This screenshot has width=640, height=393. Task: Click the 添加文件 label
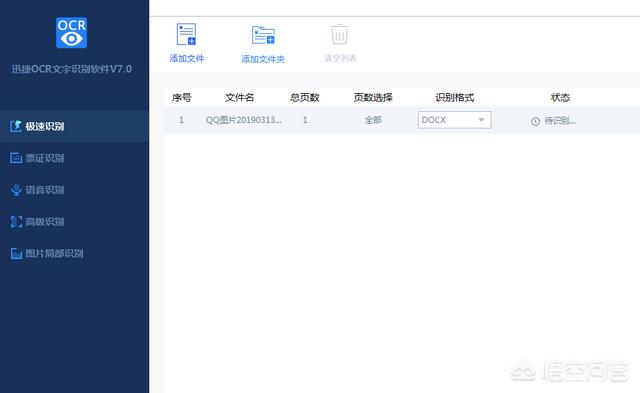point(187,59)
